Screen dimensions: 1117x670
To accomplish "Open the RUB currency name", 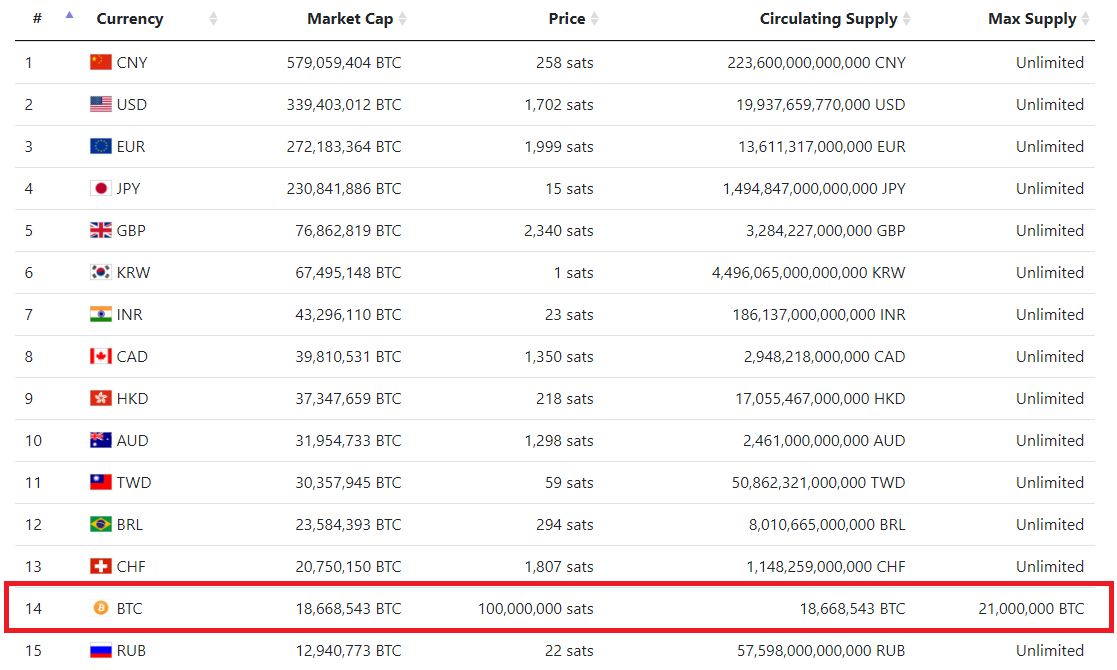I will pyautogui.click(x=131, y=651).
